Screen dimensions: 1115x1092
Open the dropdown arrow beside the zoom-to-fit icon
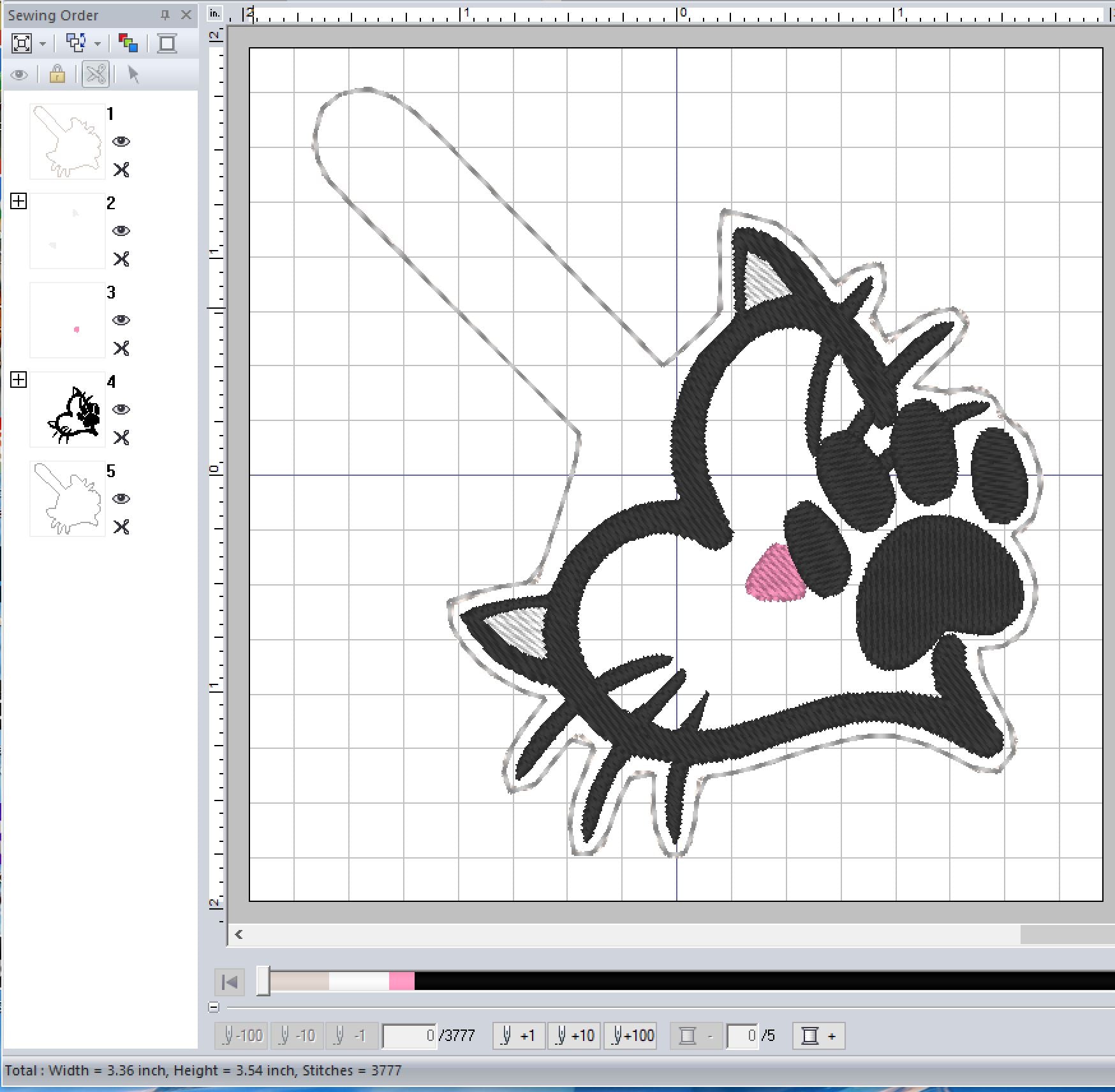click(43, 44)
